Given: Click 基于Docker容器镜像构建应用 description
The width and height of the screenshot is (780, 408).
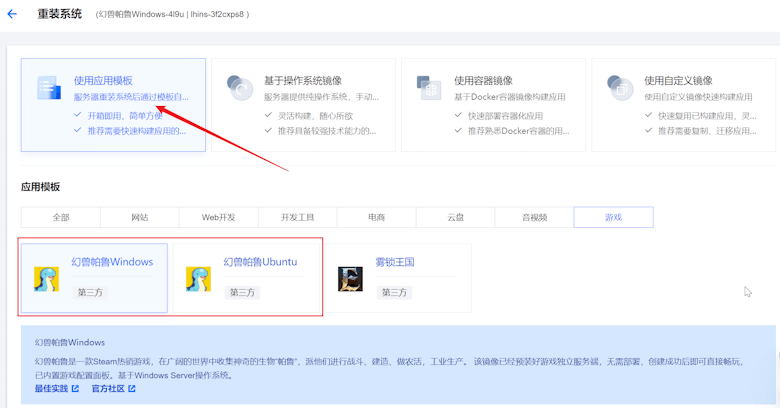Looking at the screenshot, I should tap(510, 97).
